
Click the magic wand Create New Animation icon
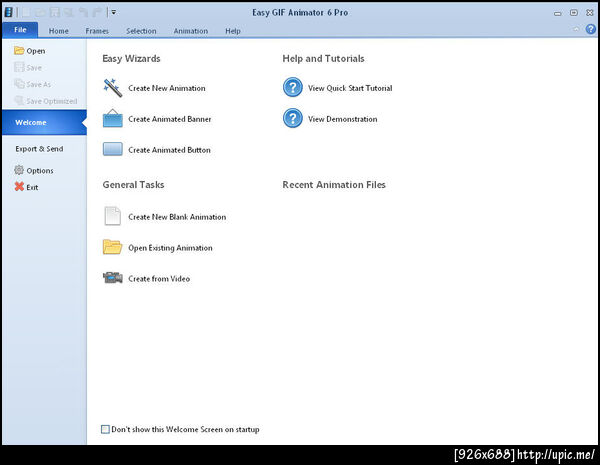113,88
